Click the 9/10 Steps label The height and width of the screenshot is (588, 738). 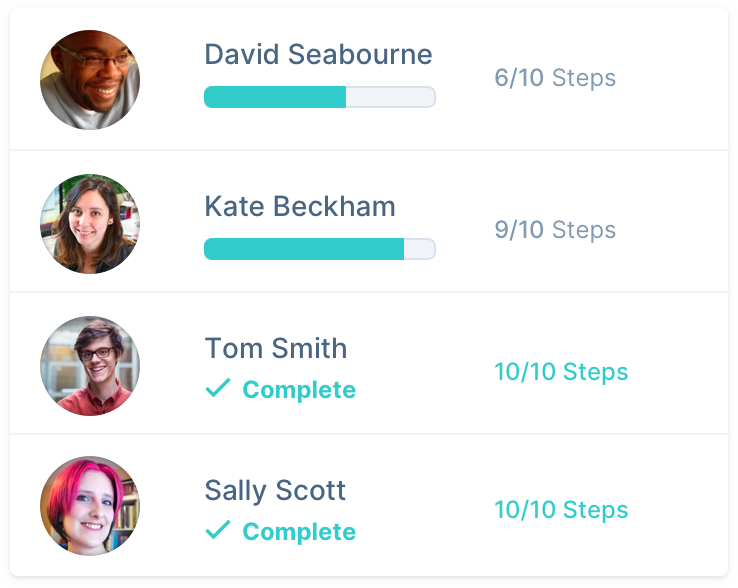click(x=555, y=230)
